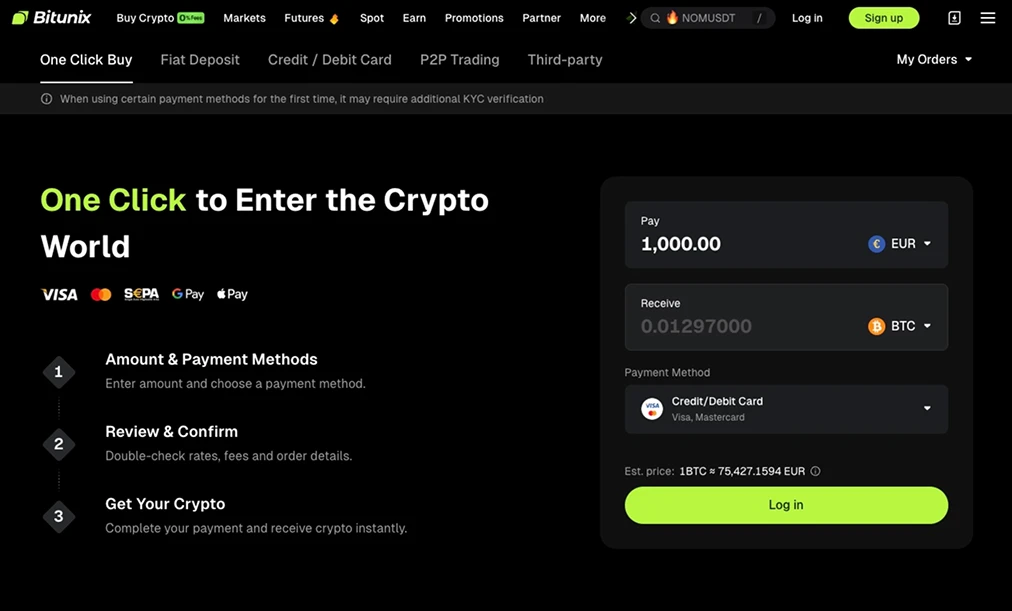Click the app download icon near Sign up
This screenshot has height=611, width=1012.
click(x=953, y=17)
